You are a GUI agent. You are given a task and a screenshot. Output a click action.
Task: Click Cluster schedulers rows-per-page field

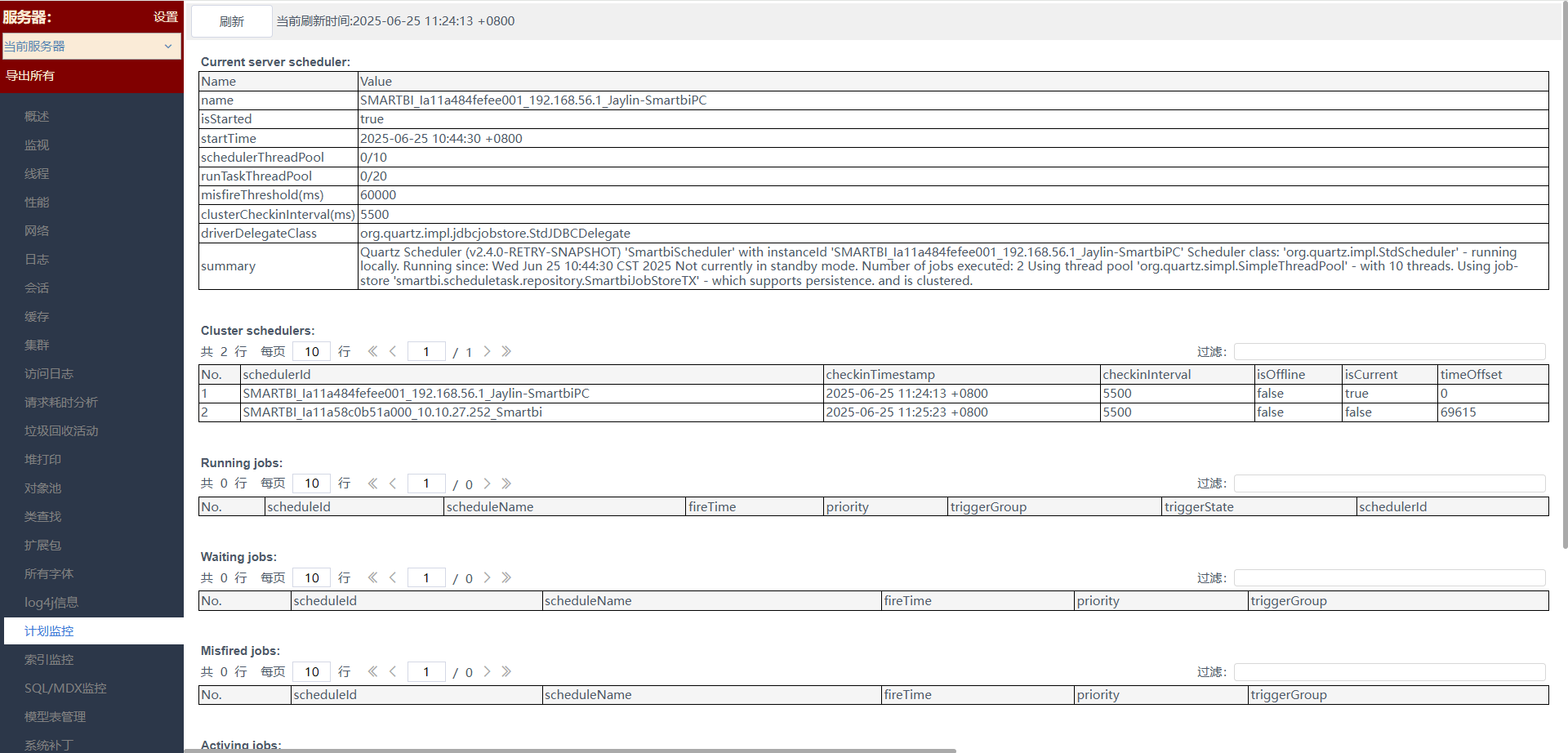point(312,351)
